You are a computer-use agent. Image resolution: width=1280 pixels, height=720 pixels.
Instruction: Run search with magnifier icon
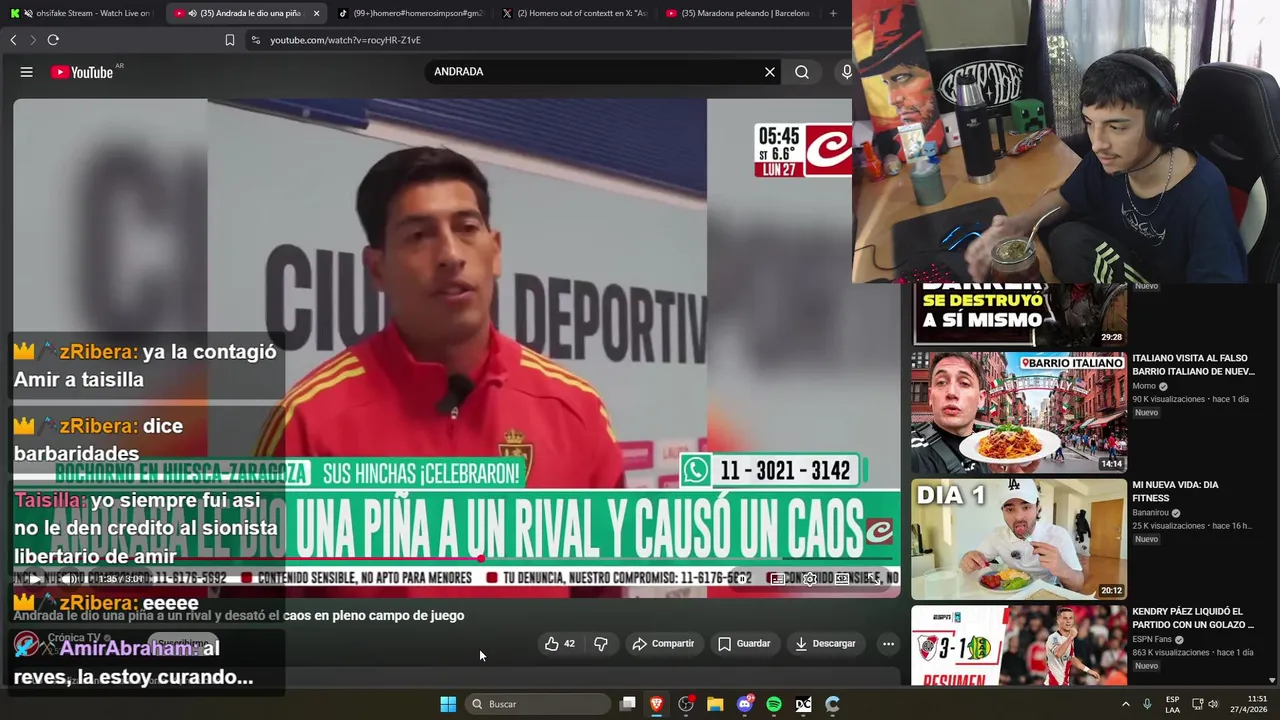(x=802, y=72)
